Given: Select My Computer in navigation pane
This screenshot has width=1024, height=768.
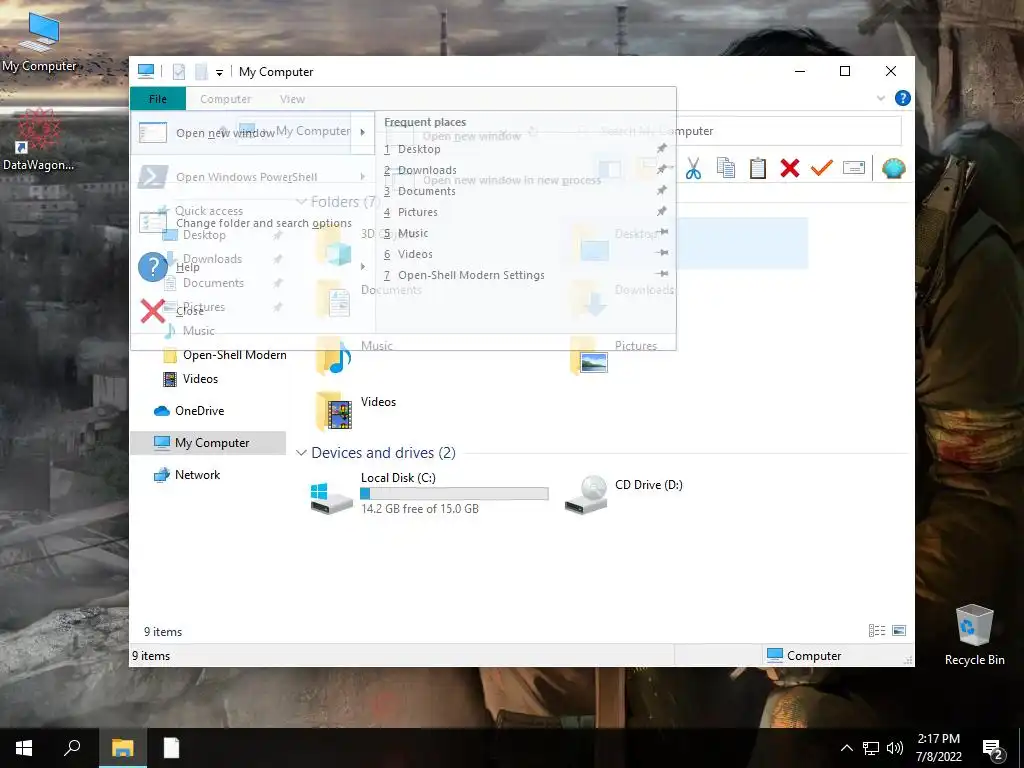Looking at the screenshot, I should (x=208, y=443).
